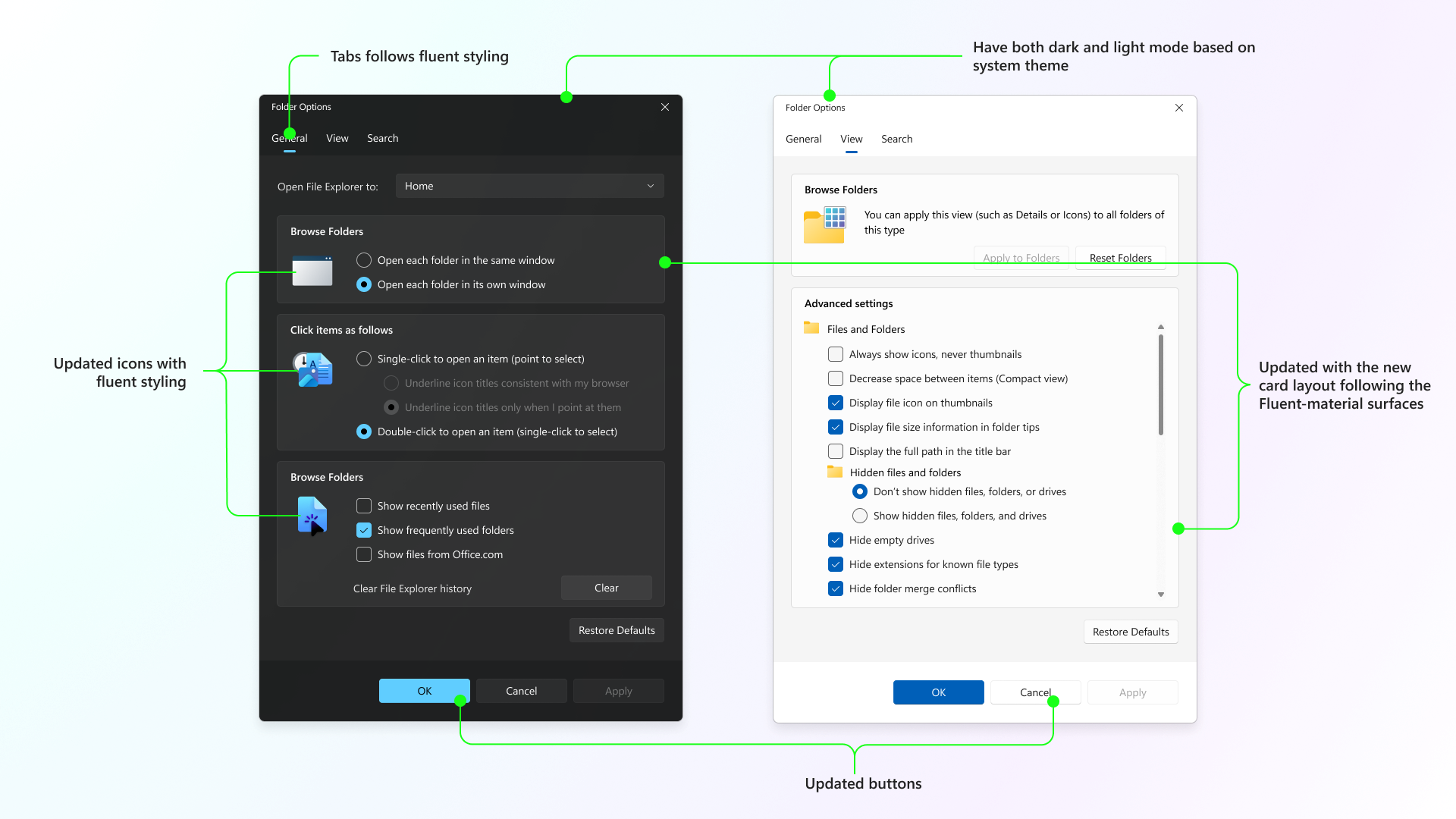Open the Search tab in the light dialog
This screenshot has height=819, width=1456.
coord(896,139)
